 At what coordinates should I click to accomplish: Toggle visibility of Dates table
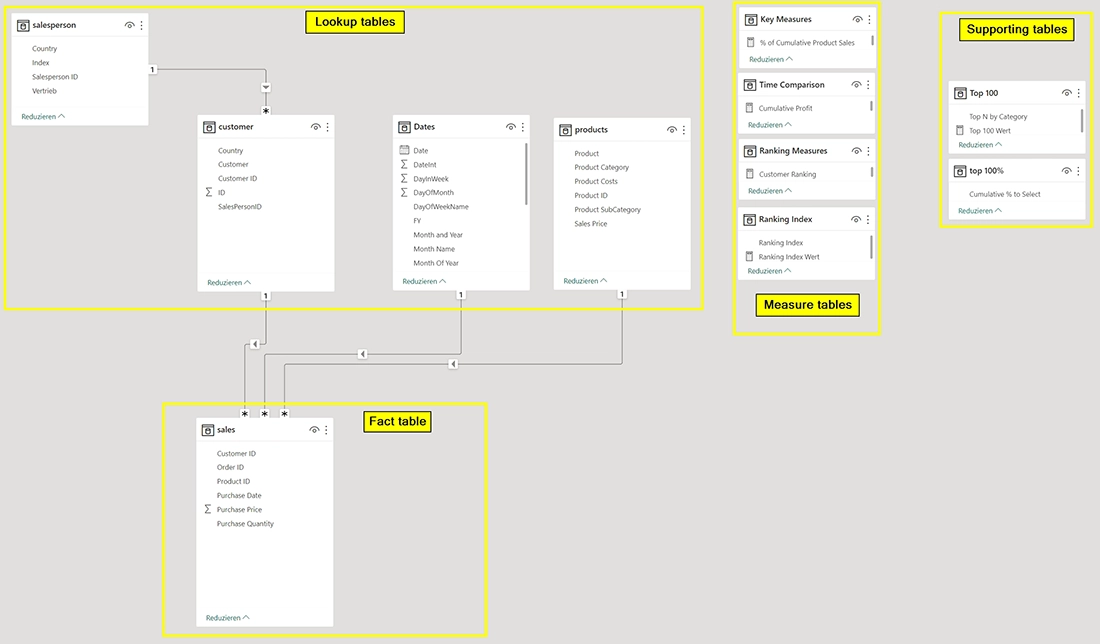click(x=510, y=127)
